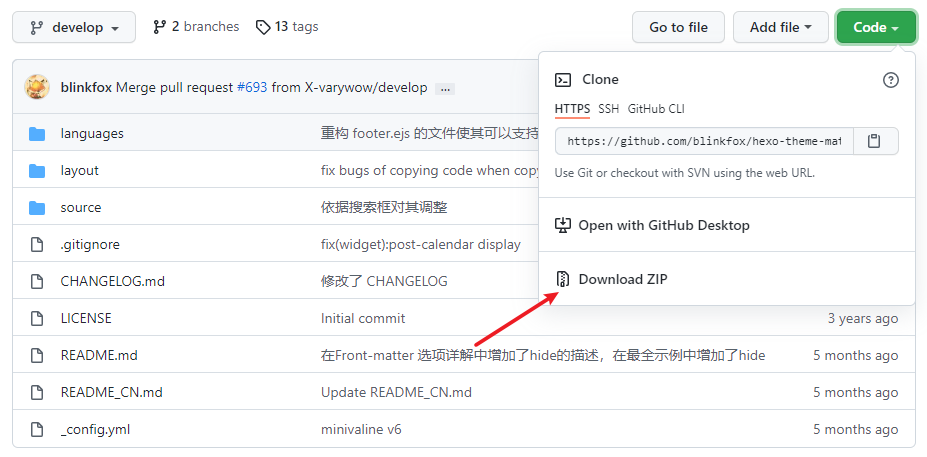The width and height of the screenshot is (927, 457).
Task: Open the blinkfox author link
Action: (x=86, y=87)
